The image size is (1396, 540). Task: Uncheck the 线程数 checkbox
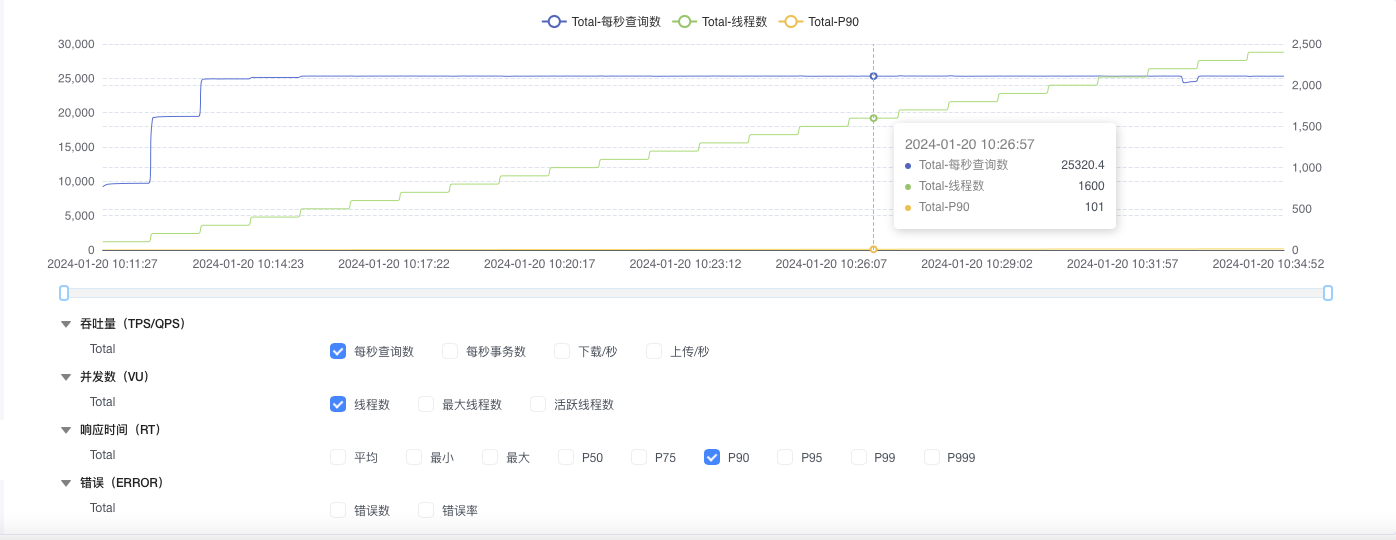(x=338, y=404)
